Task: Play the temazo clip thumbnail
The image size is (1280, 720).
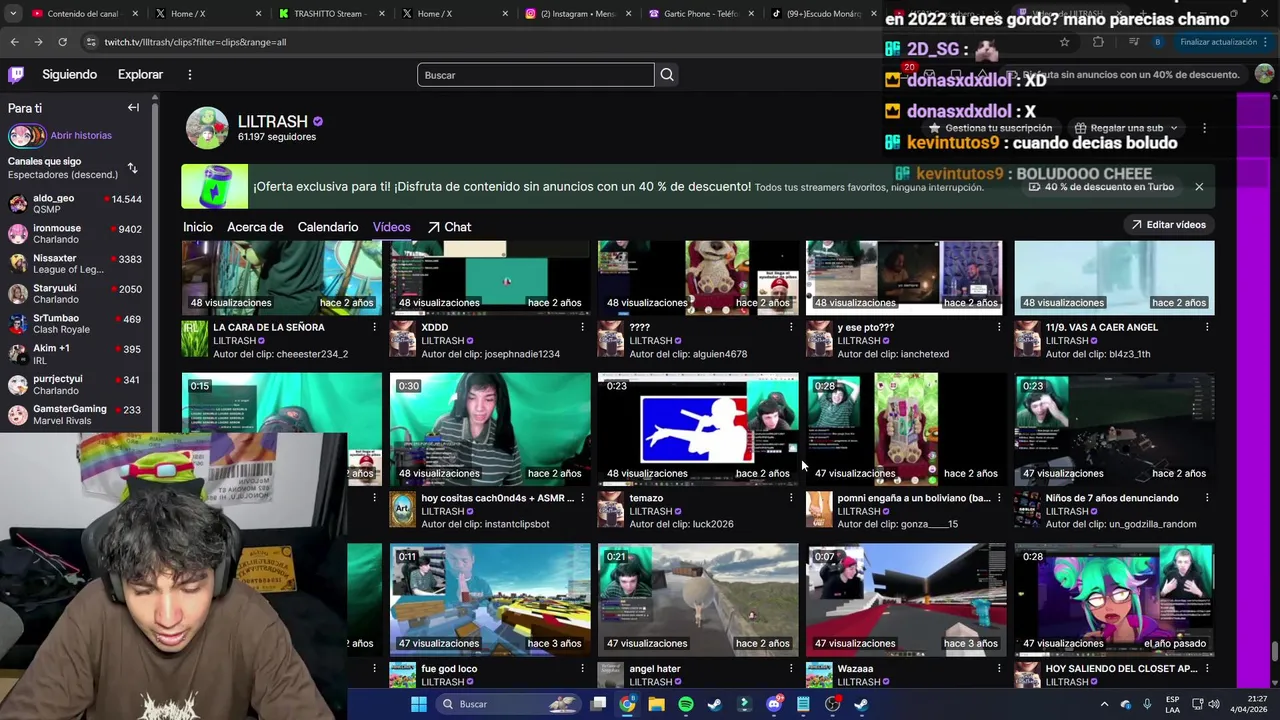Action: (698, 429)
